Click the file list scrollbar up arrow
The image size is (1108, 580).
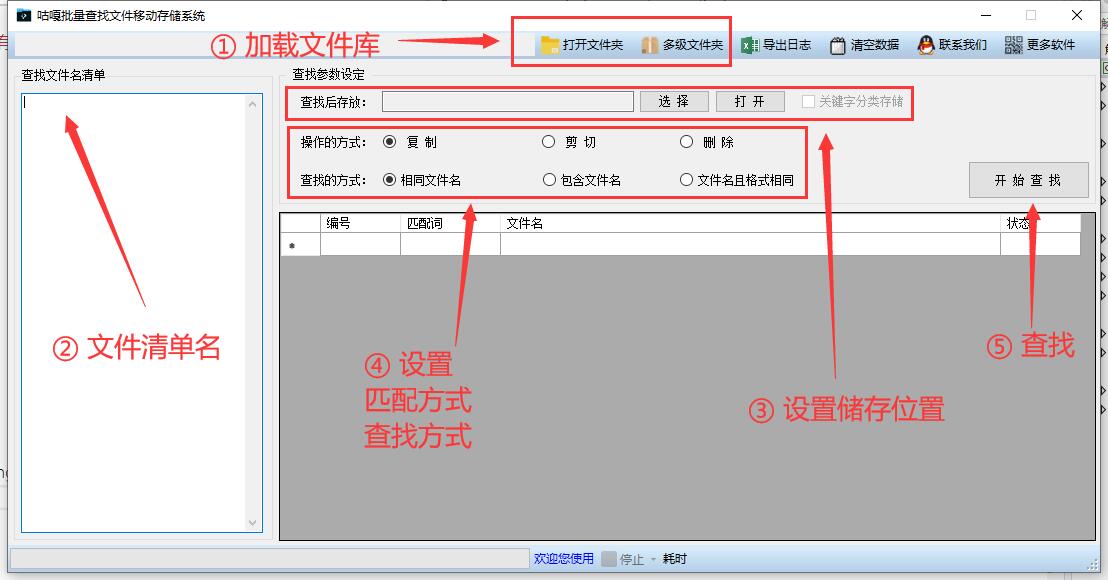click(x=253, y=104)
